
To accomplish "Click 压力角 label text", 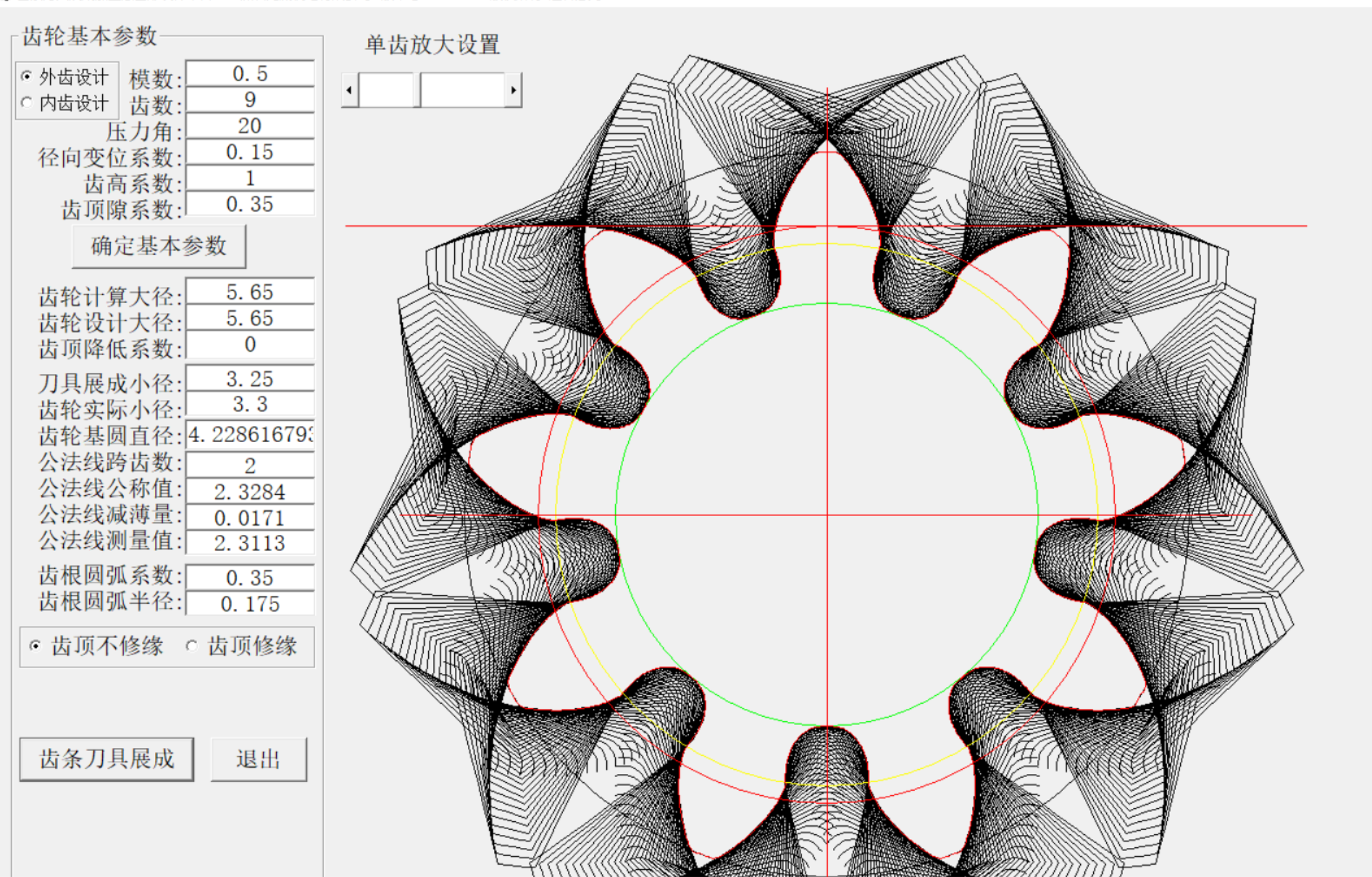I will coord(143,132).
